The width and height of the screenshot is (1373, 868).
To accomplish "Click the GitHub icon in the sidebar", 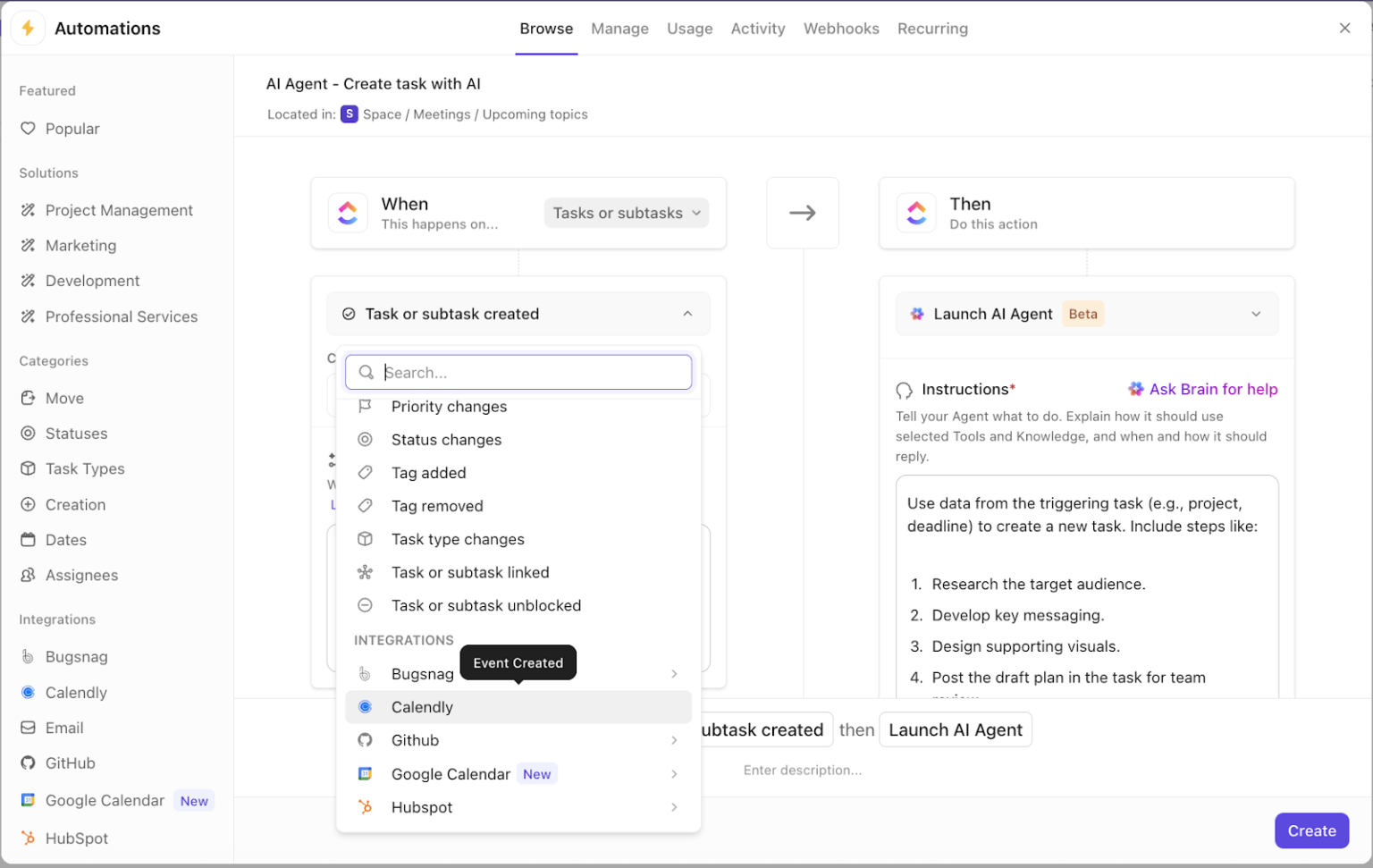I will pos(28,763).
